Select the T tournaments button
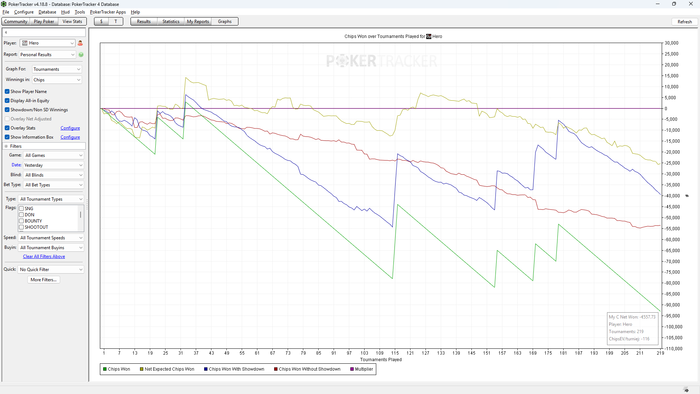Viewport: 700px width, 394px height. tap(116, 21)
